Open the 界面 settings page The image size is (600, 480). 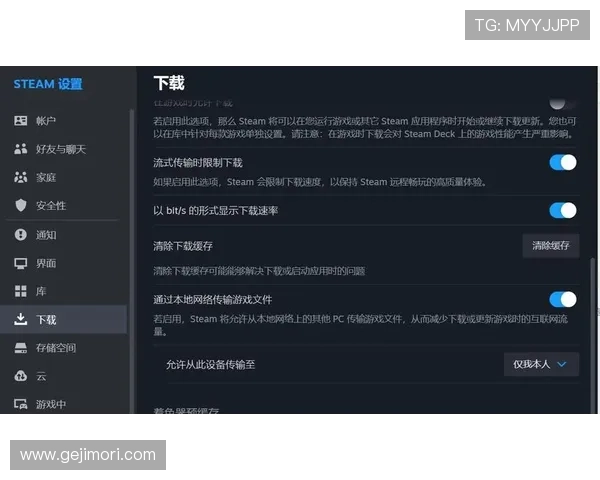tap(64, 263)
